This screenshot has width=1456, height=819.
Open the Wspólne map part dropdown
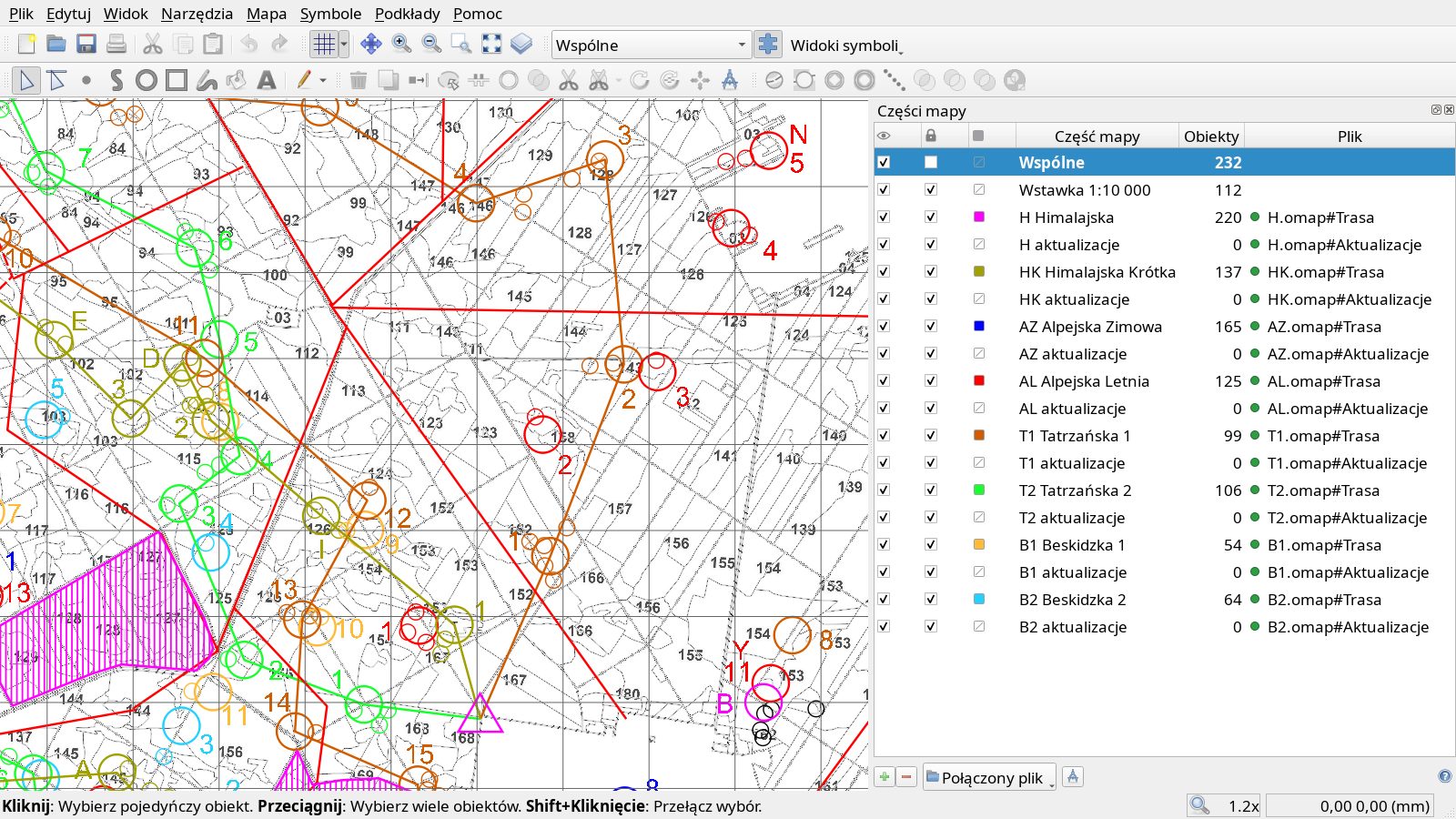click(x=651, y=45)
